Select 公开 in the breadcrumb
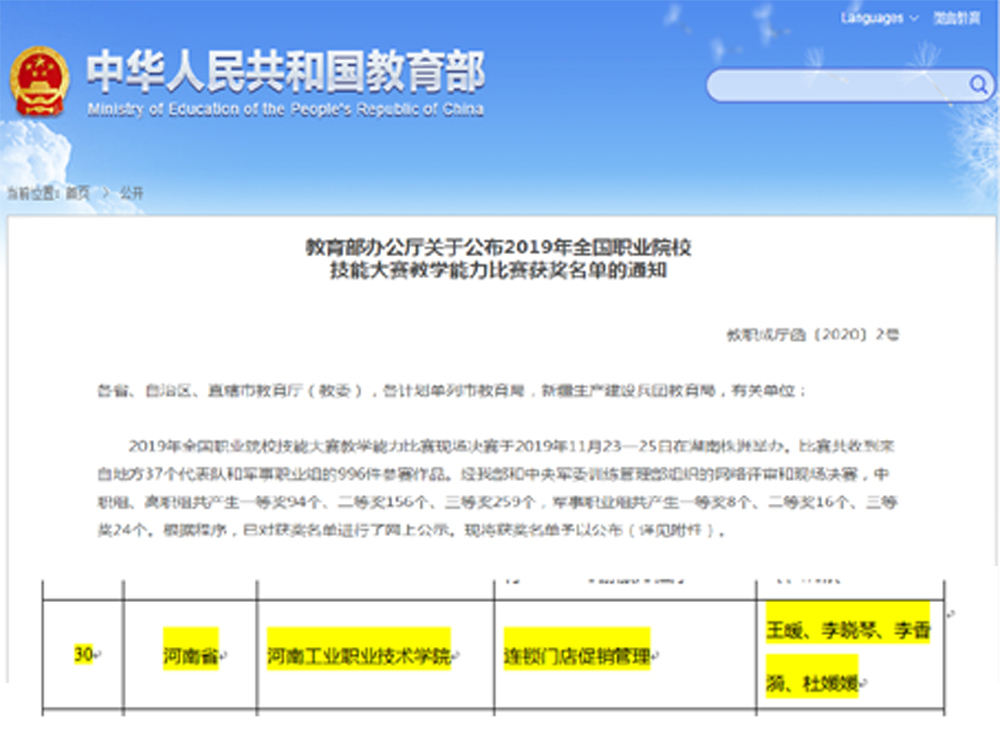Image resolution: width=1000 pixels, height=749 pixels. tap(132, 193)
